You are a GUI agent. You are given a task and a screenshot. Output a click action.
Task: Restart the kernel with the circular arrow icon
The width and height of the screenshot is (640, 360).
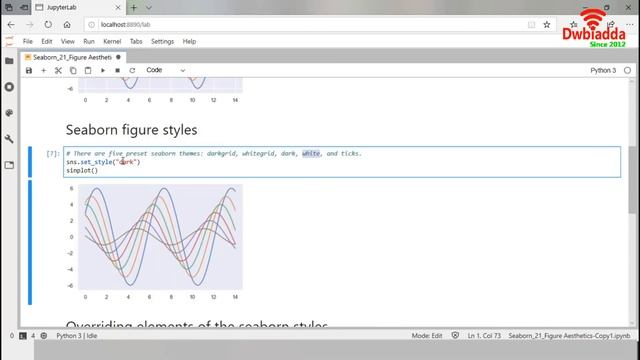[132, 70]
